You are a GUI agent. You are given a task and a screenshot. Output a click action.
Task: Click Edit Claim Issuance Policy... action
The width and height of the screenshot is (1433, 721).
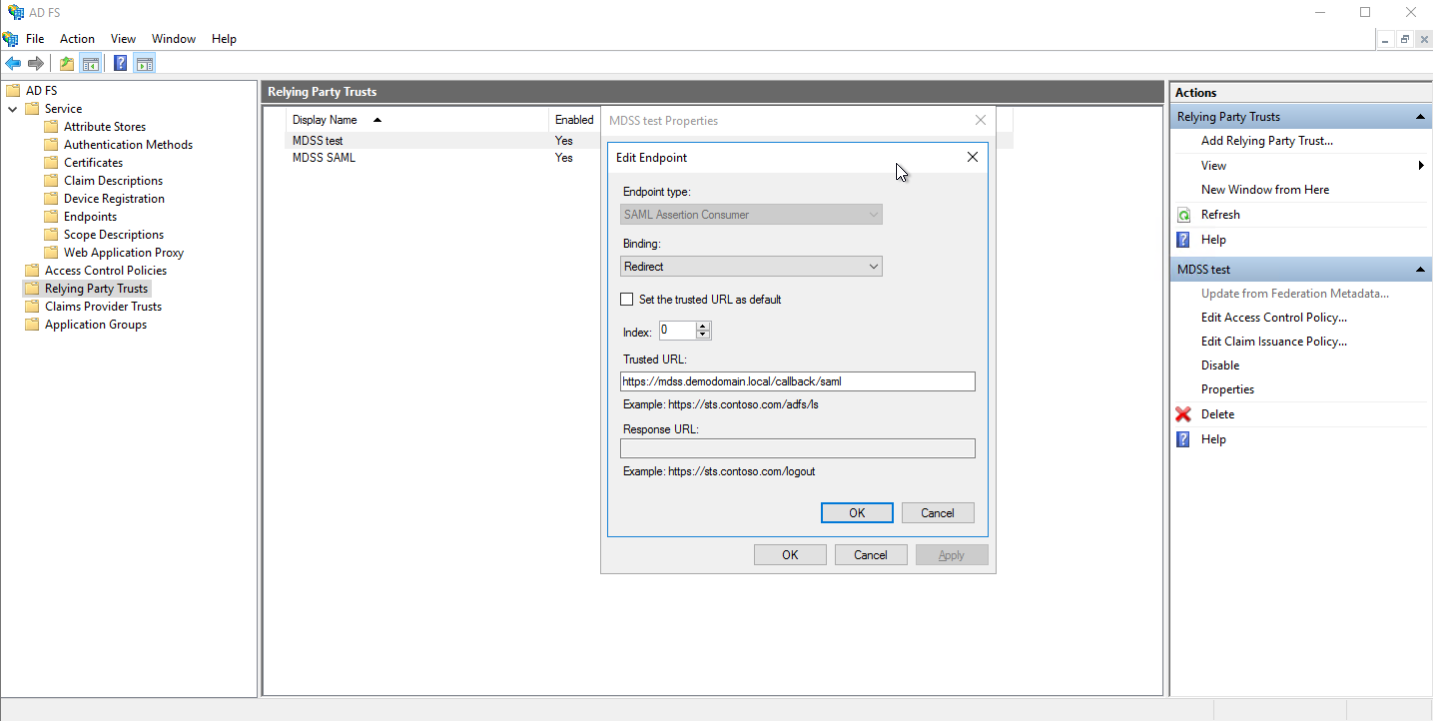coord(1274,342)
